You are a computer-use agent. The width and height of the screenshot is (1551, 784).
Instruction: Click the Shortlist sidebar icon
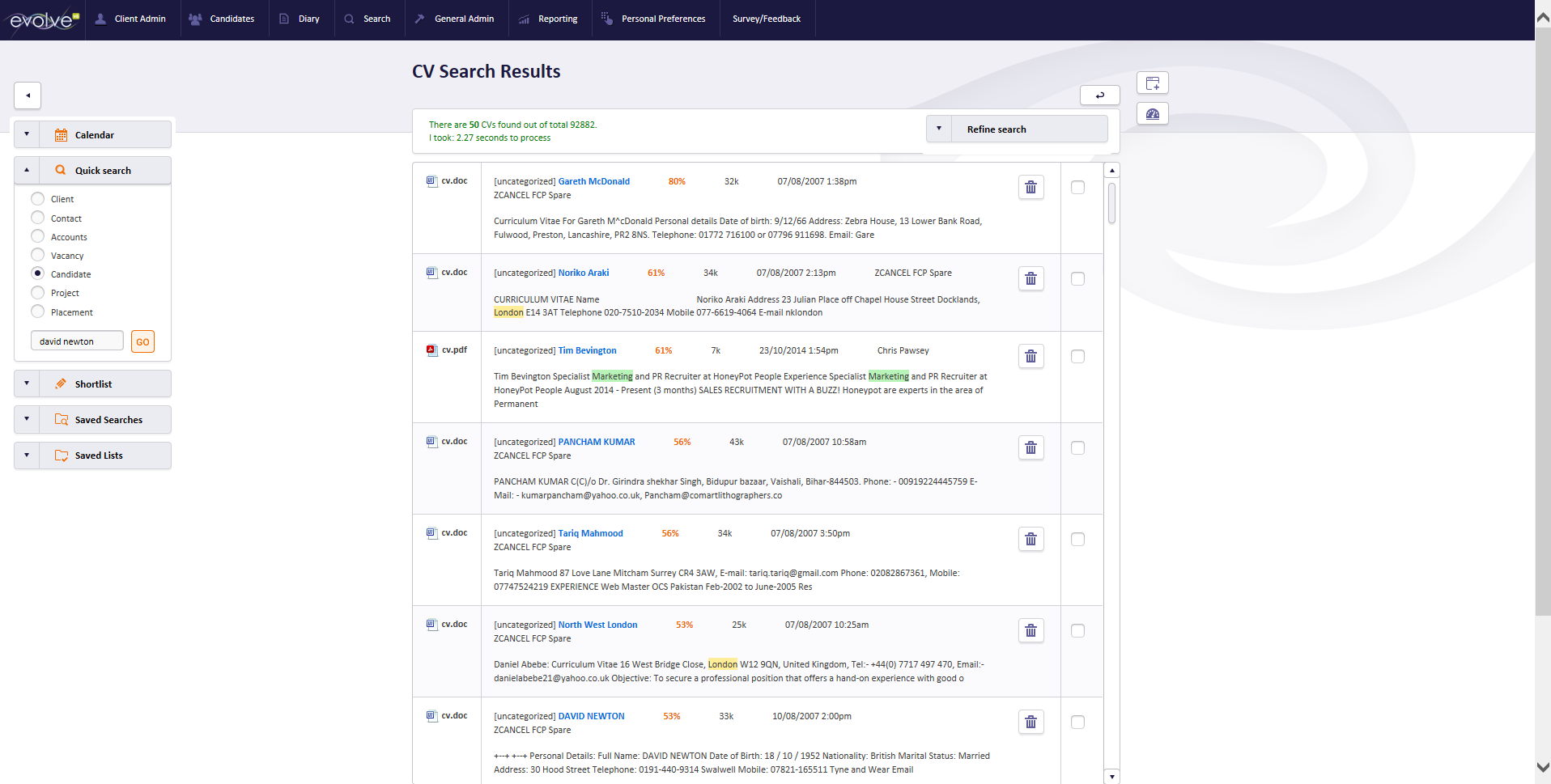coord(62,383)
